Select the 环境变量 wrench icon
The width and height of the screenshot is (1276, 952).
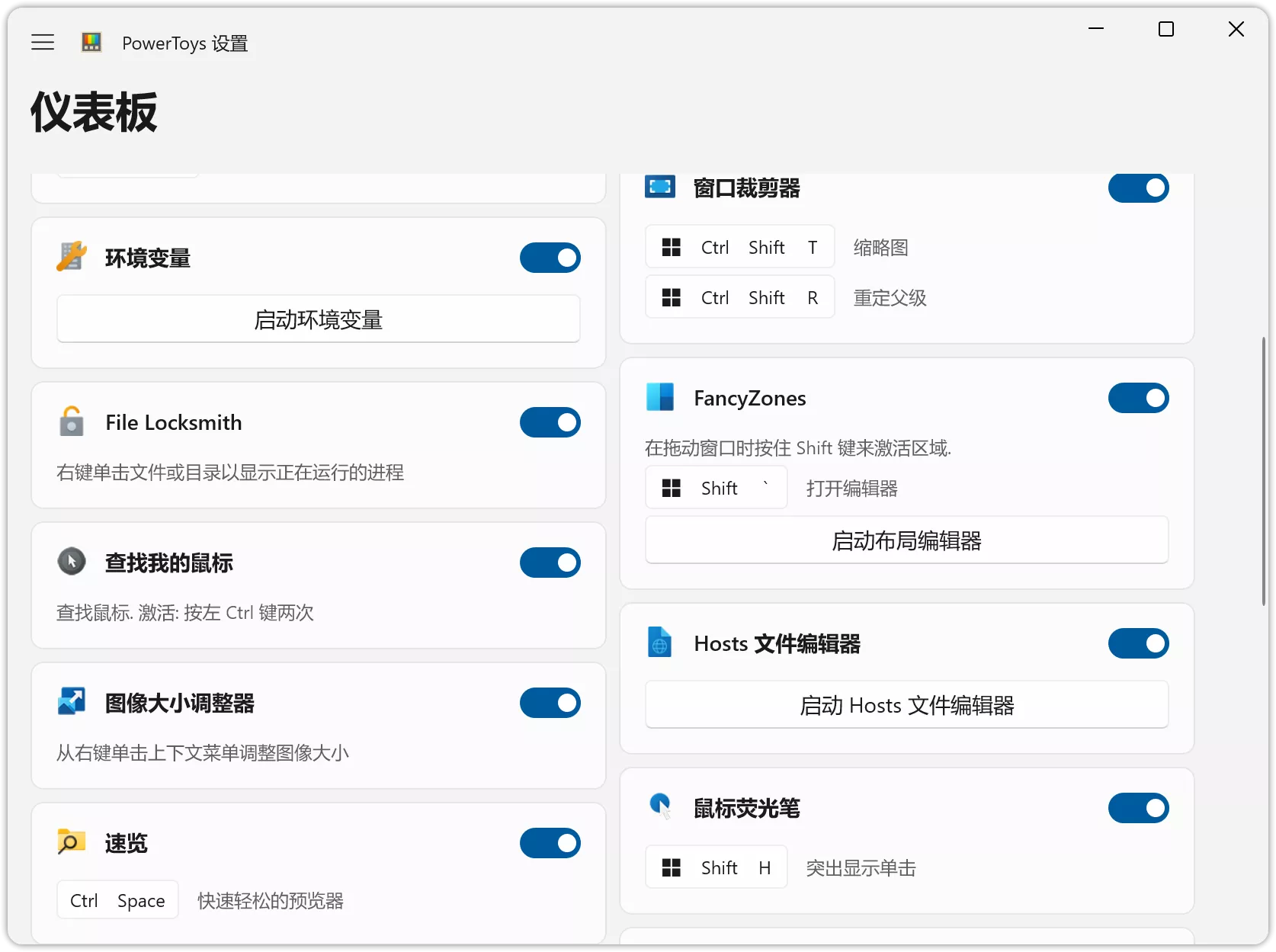tap(71, 258)
